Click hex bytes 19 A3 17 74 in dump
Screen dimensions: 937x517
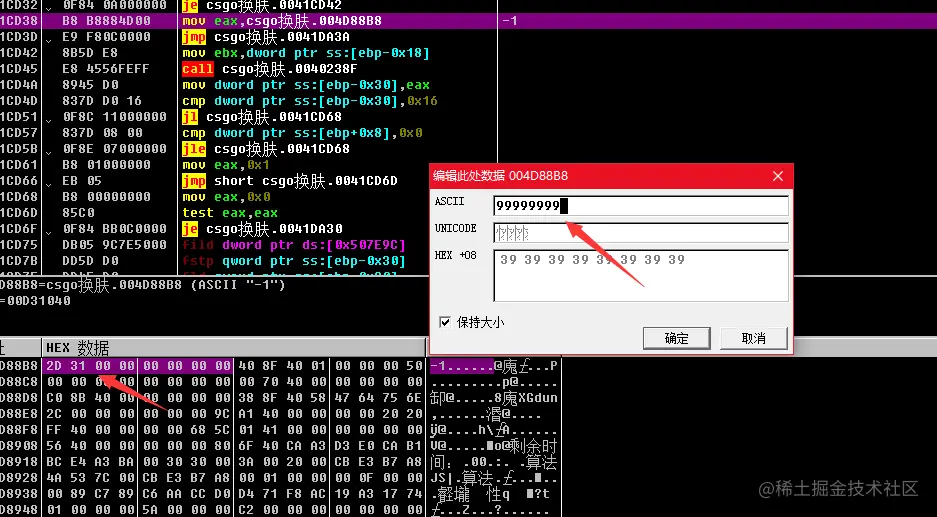tap(379, 494)
